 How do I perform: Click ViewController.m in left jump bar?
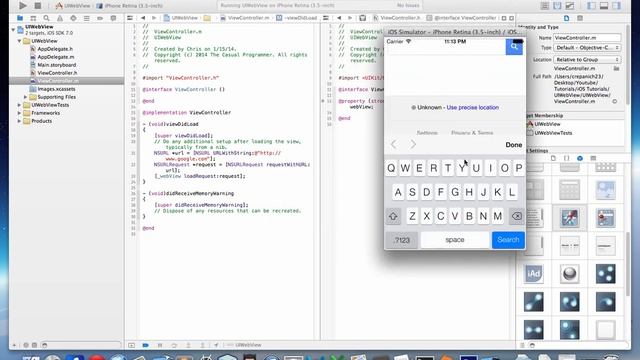click(x=245, y=18)
